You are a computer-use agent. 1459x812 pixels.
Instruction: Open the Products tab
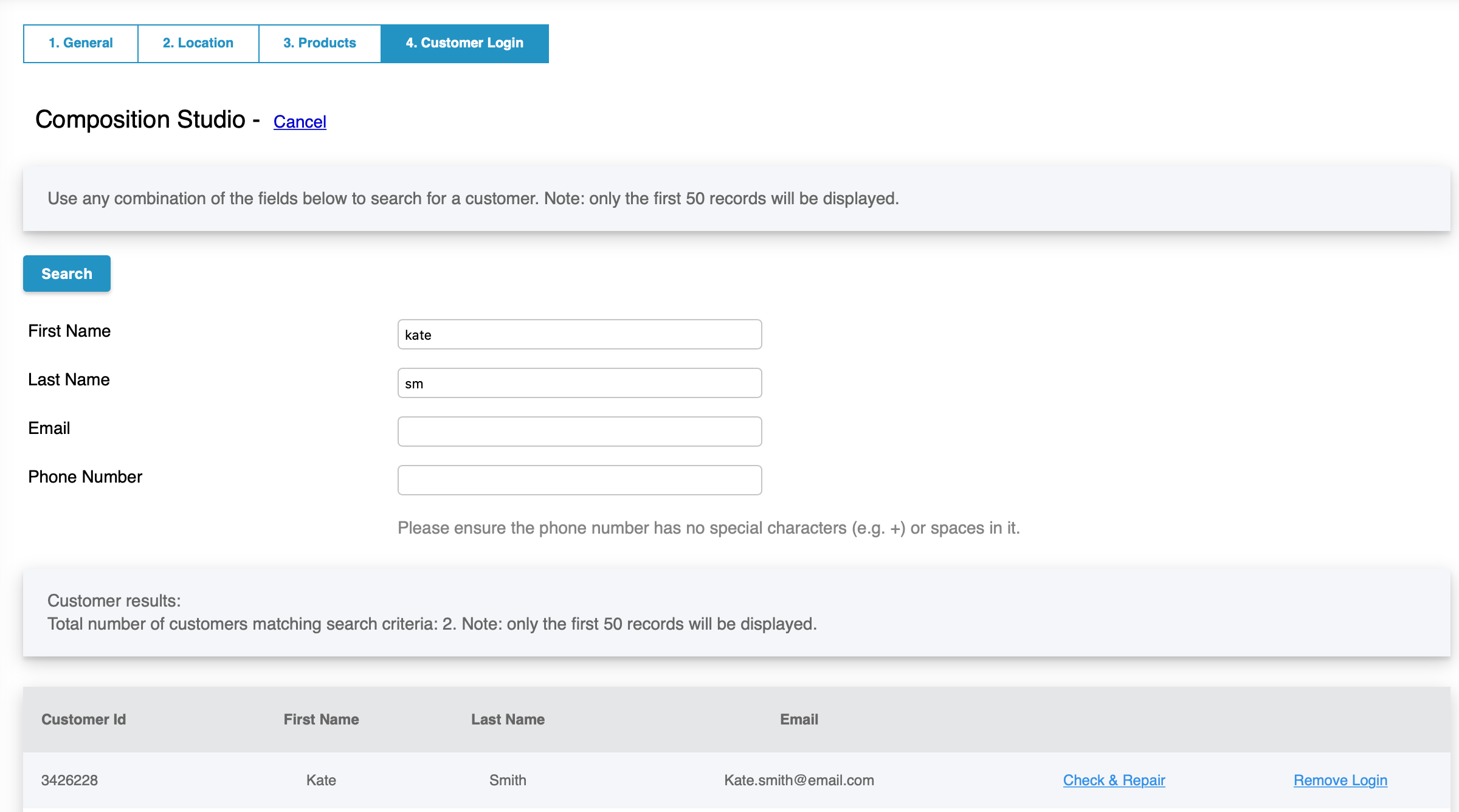pyautogui.click(x=319, y=43)
